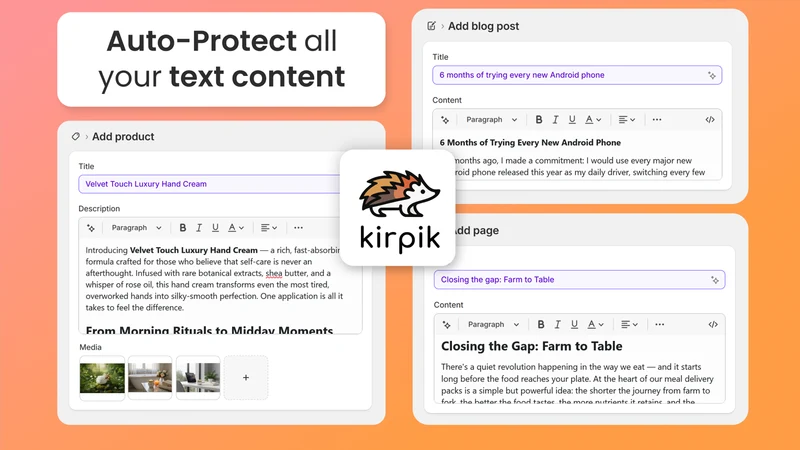Image resolution: width=800 pixels, height=450 pixels.
Task: Click Bold in the blog post content toolbar
Action: 539,120
